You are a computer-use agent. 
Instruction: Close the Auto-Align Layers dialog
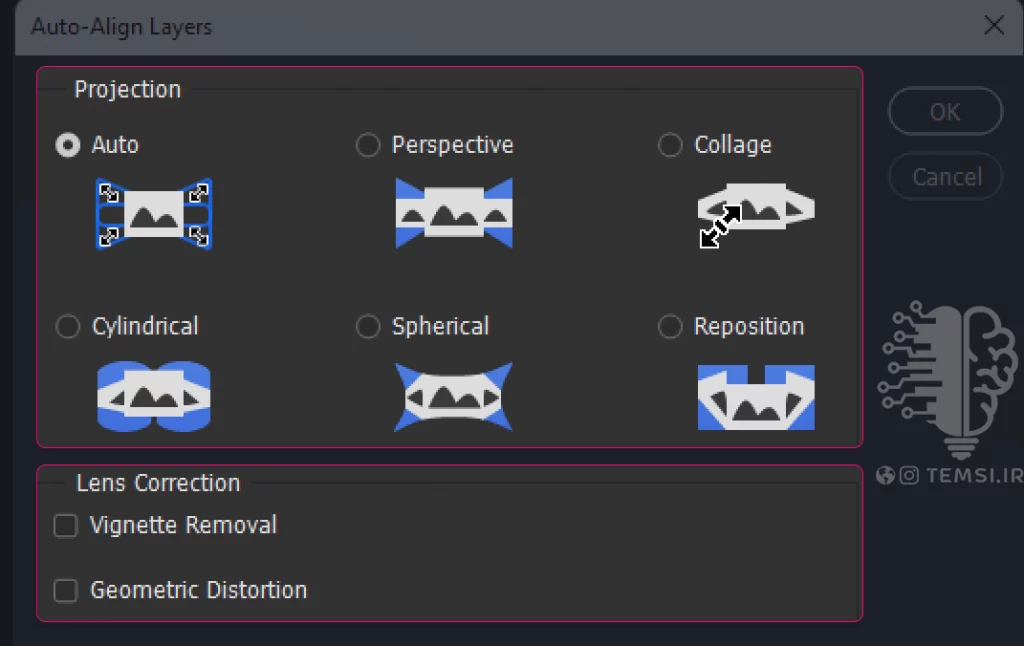(994, 25)
